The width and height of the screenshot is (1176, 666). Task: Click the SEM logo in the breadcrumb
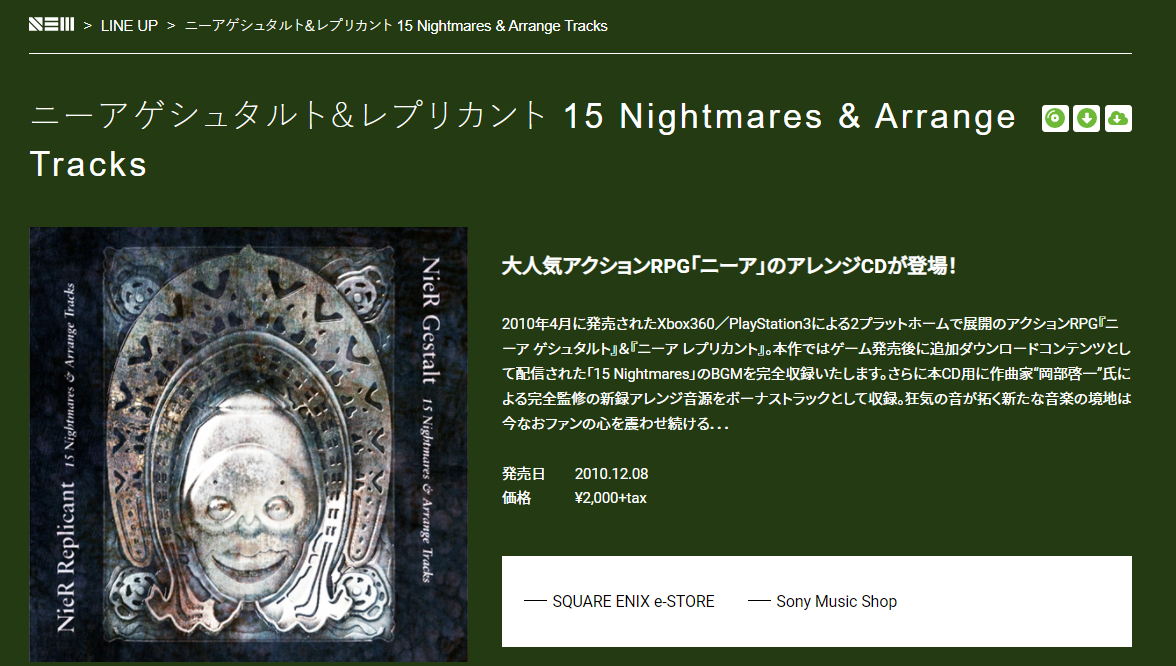pyautogui.click(x=52, y=25)
